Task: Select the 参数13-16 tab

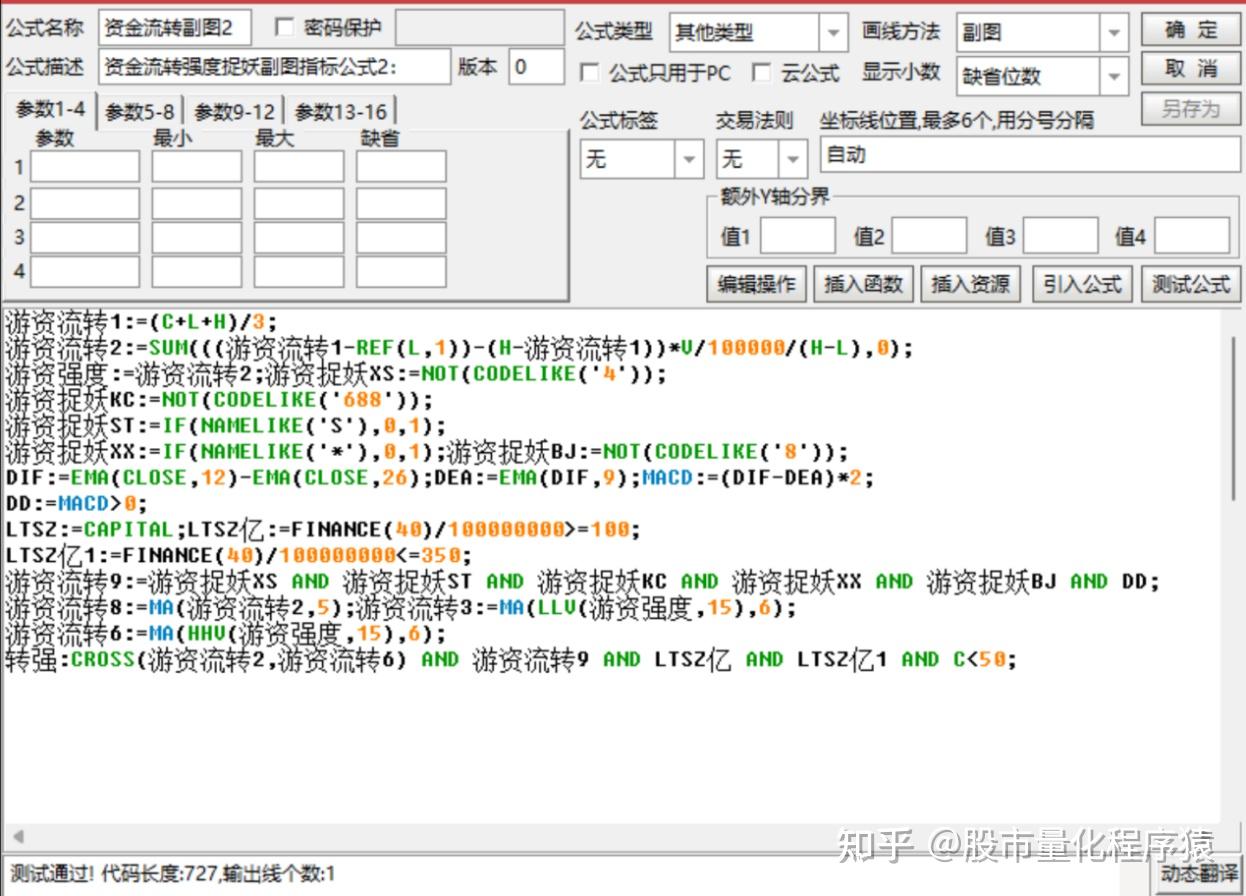Action: (340, 112)
